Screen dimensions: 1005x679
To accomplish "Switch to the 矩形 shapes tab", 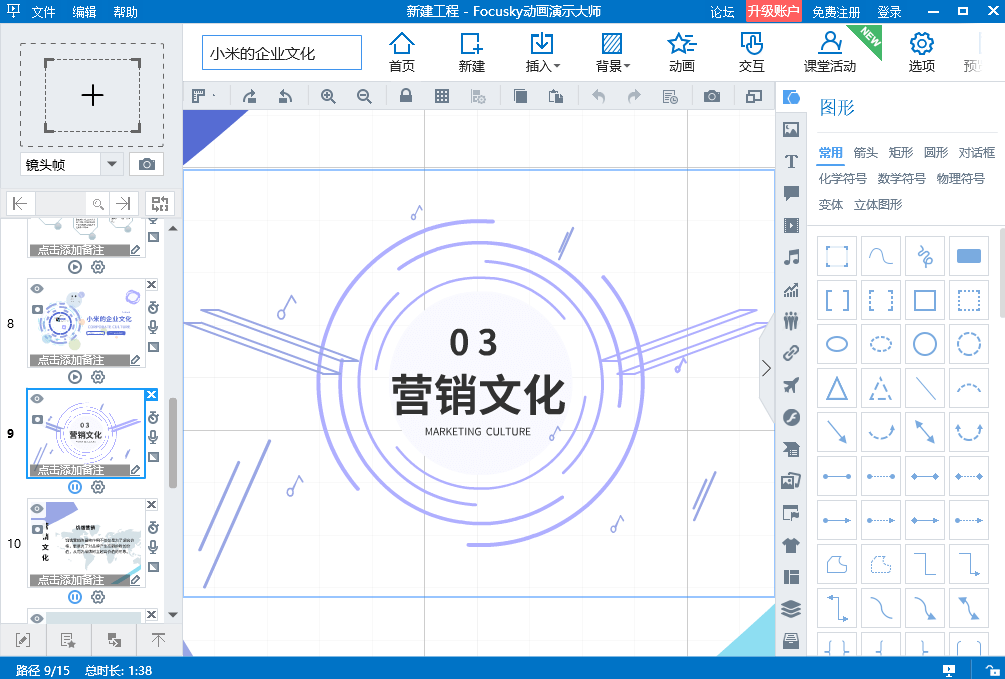I will tap(901, 153).
